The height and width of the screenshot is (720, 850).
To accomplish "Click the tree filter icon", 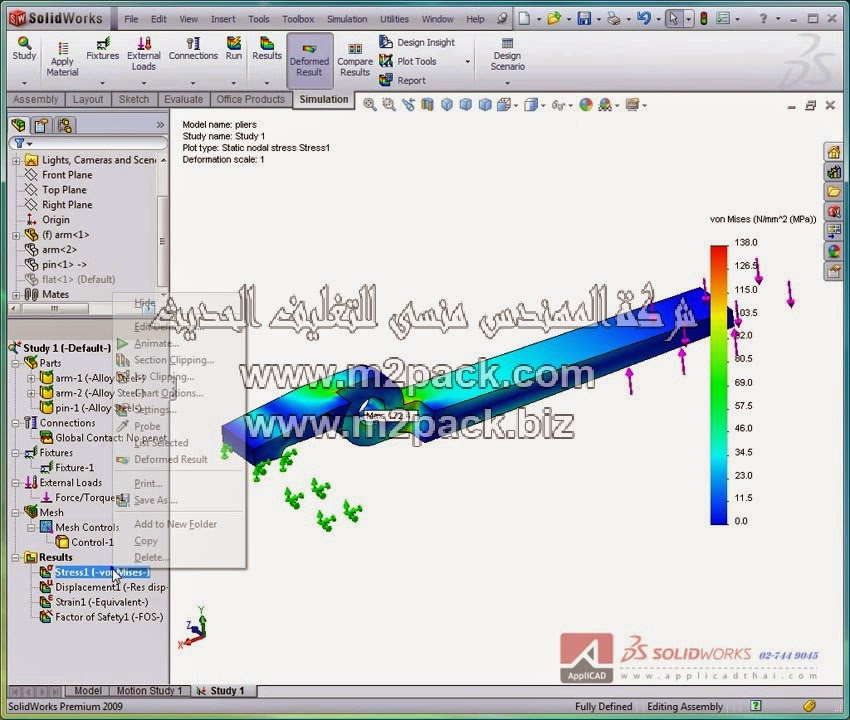I will [20, 143].
